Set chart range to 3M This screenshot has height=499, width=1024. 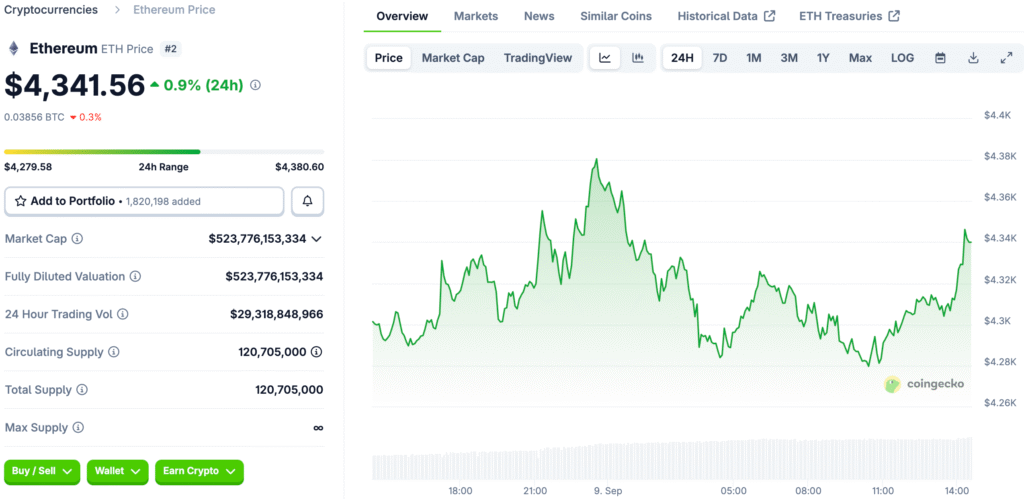click(x=789, y=58)
